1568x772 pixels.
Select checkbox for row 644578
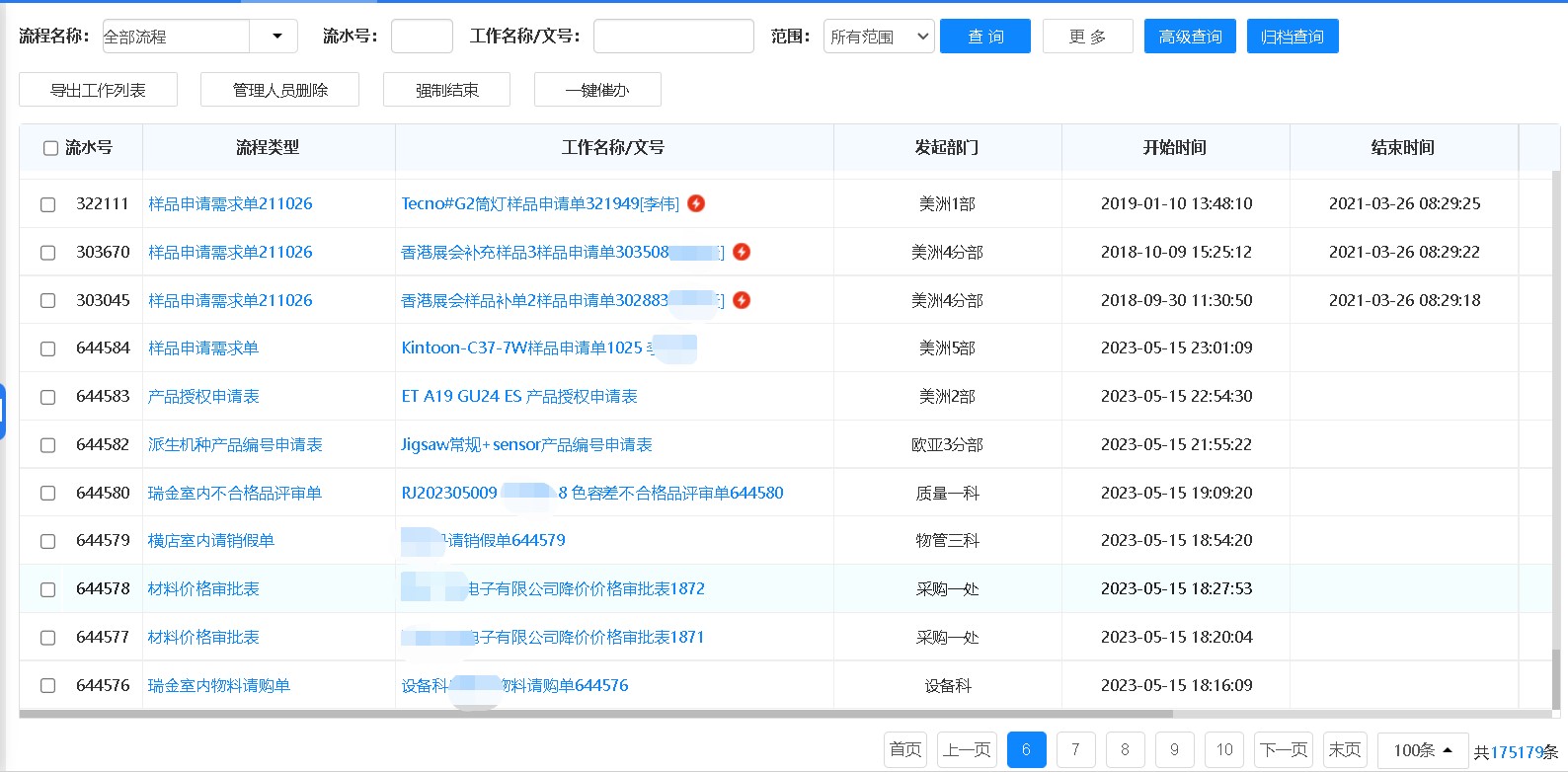(x=47, y=589)
